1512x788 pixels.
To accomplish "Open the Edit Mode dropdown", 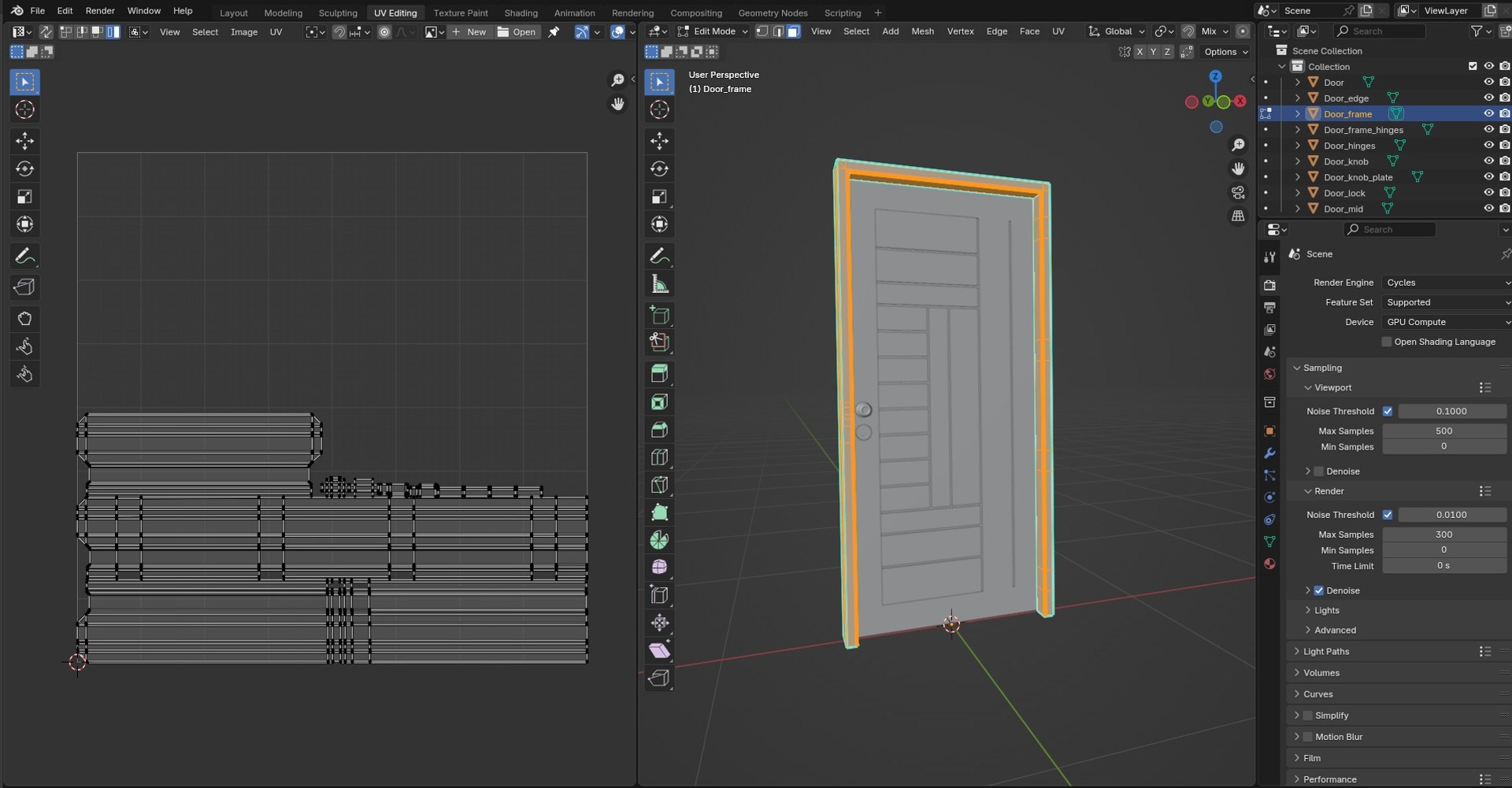I will click(712, 31).
